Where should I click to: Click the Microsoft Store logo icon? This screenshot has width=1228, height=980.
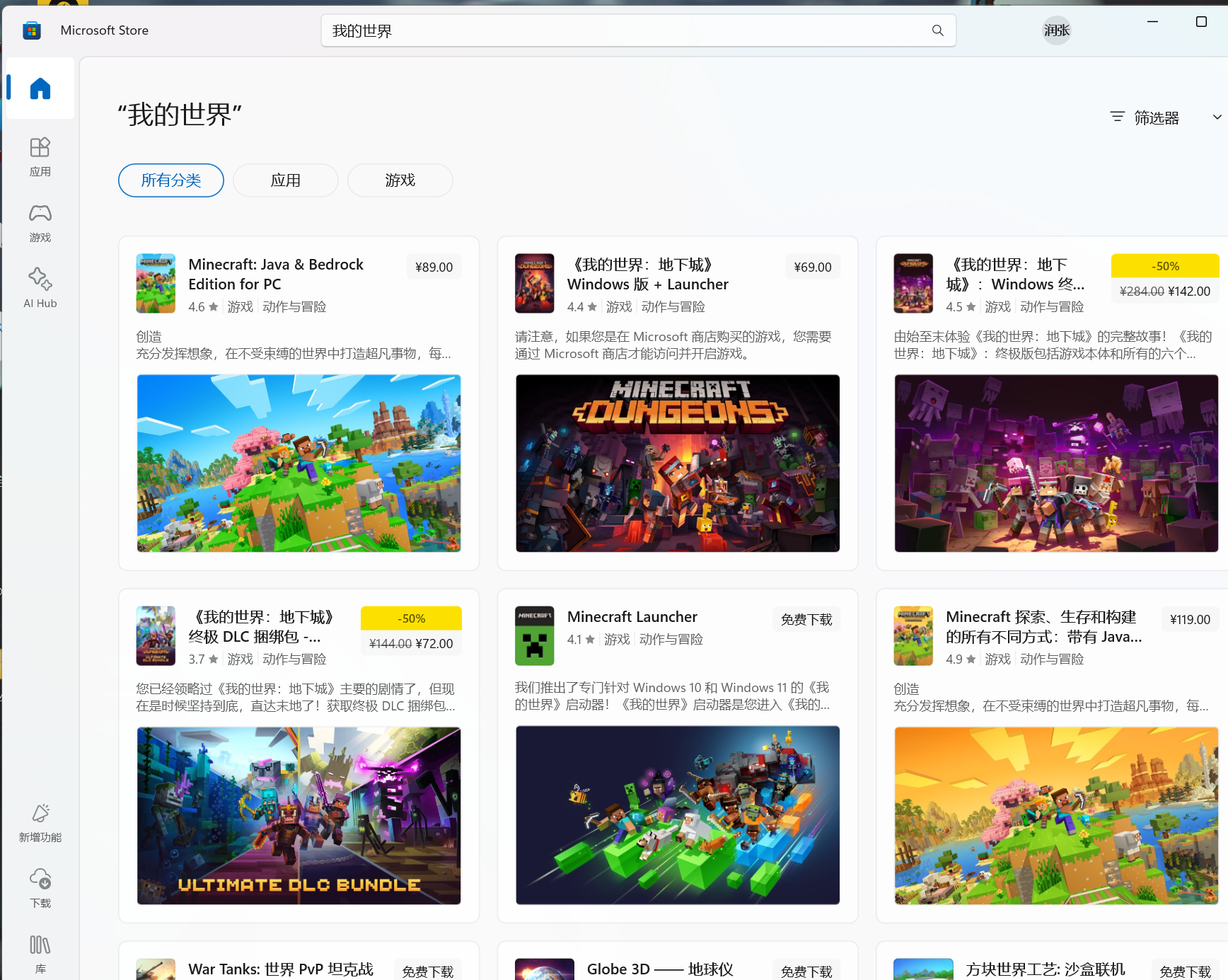32,30
